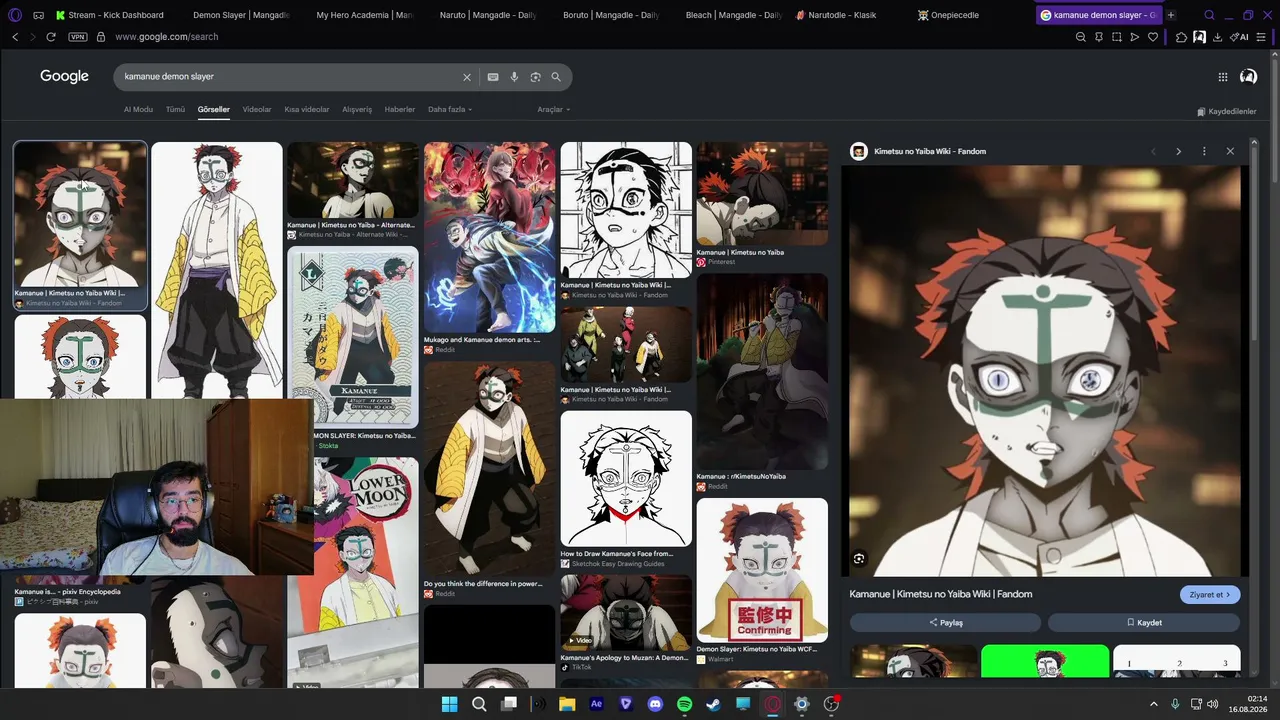This screenshot has height=720, width=1280.
Task: Open the Mukago and Kamanue demon arts image
Action: coord(489,237)
